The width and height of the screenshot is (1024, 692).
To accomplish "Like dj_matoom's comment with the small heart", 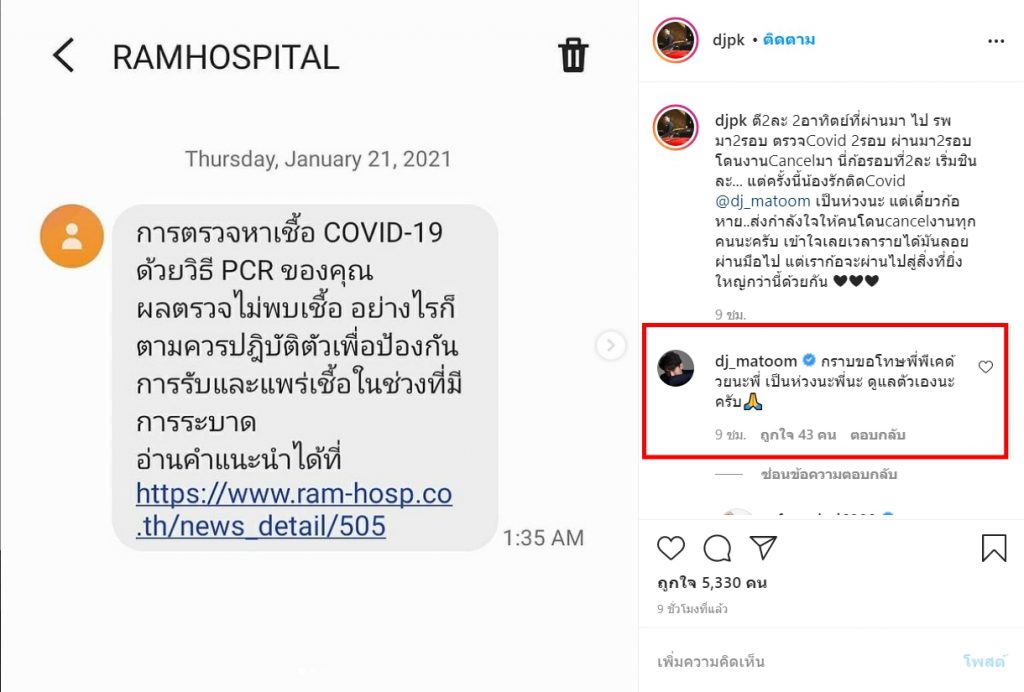I will point(985,367).
